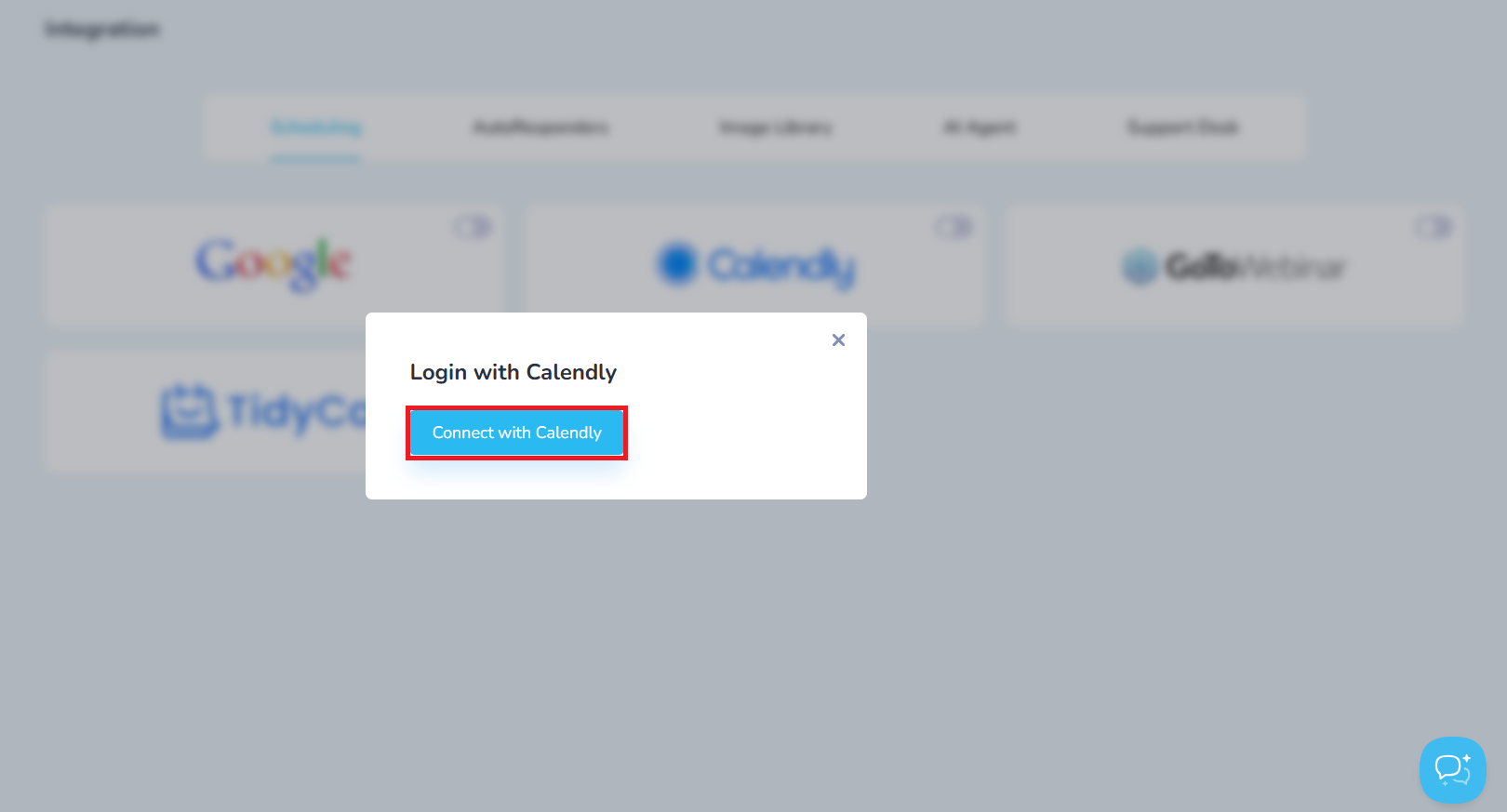This screenshot has width=1507, height=812.
Task: Open the chat support widget
Action: tap(1452, 769)
